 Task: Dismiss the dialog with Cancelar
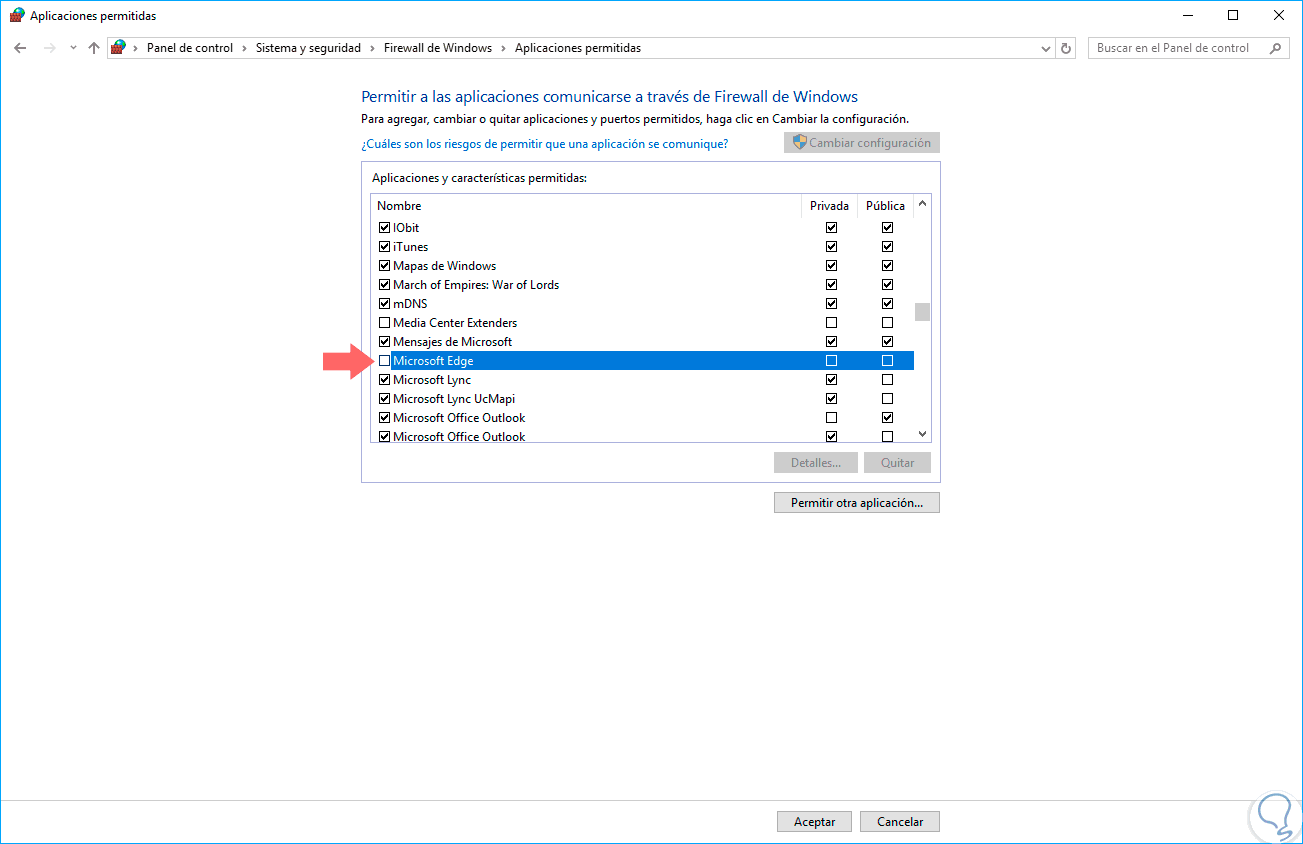click(900, 822)
